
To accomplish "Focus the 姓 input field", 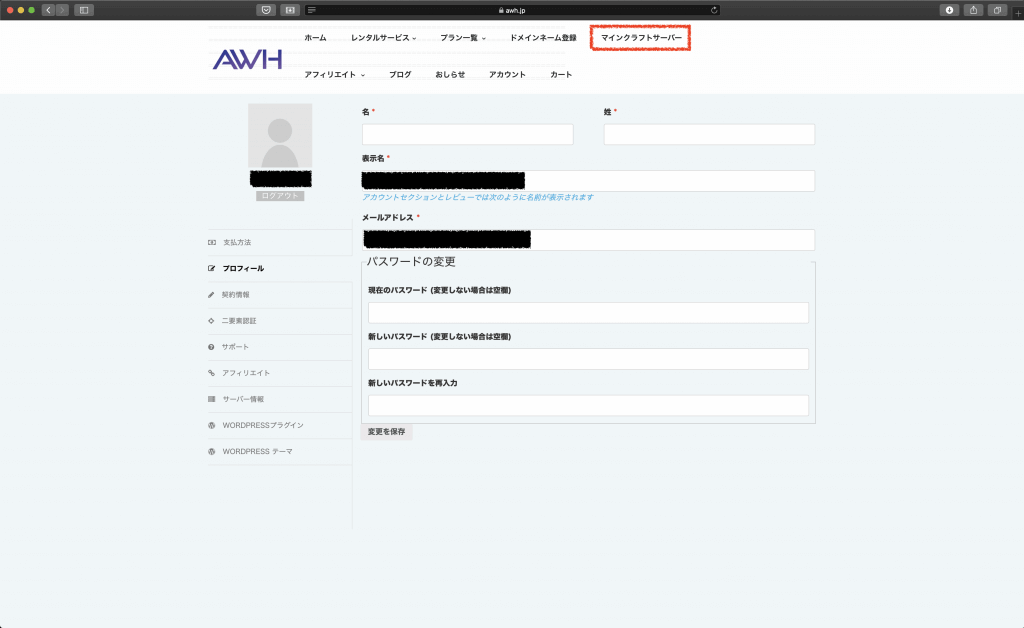I will click(x=709, y=134).
